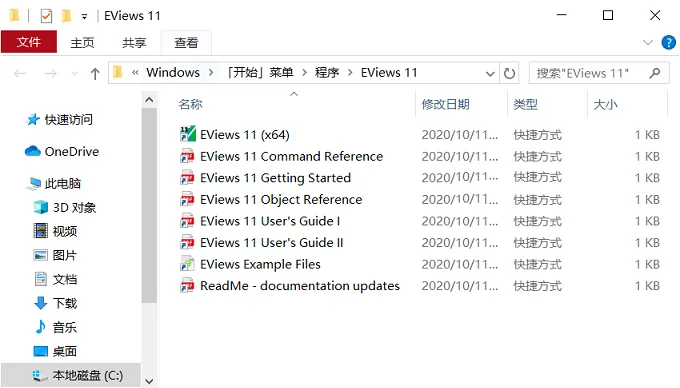Open the 此电脑 tree item label
680x388 pixels.
pos(63,184)
